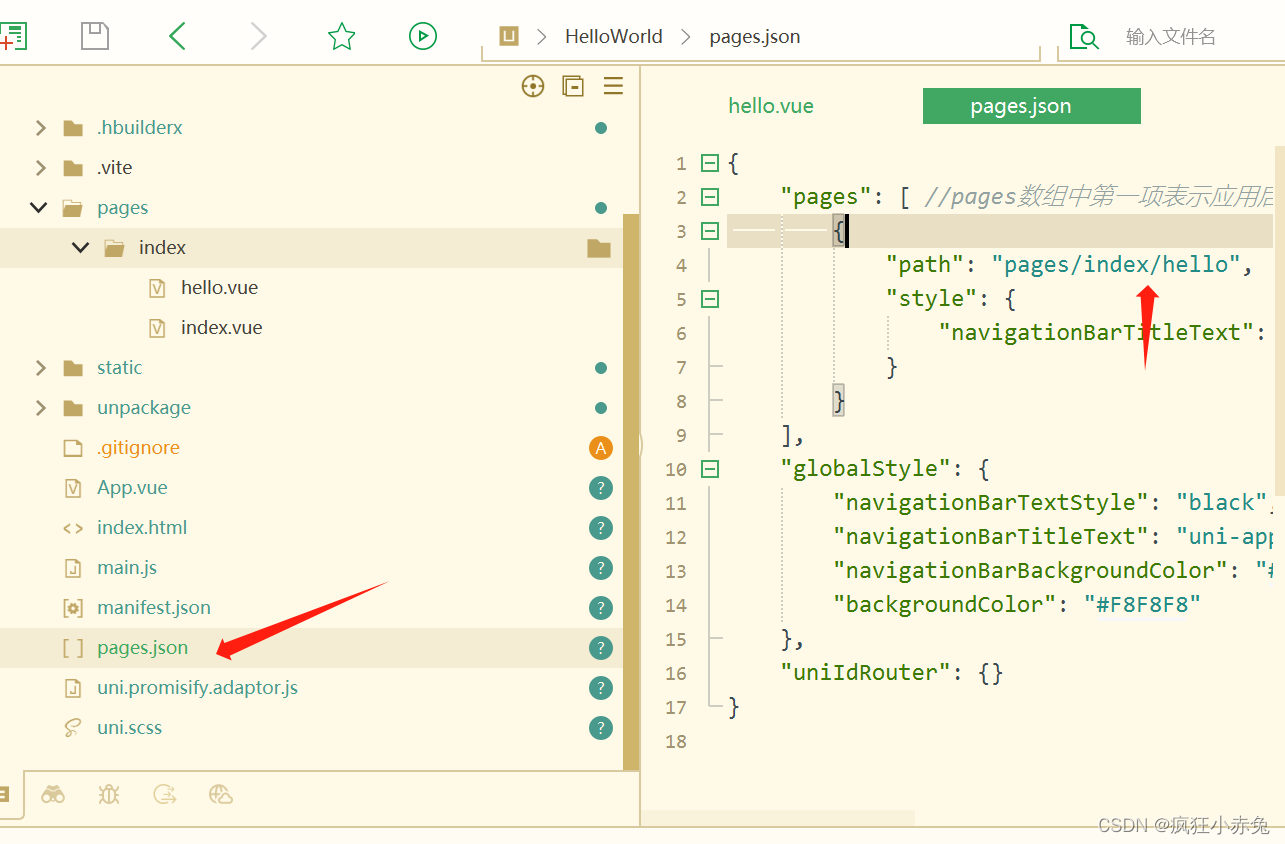
Task: Open App.vue in the file tree
Action: (x=132, y=488)
